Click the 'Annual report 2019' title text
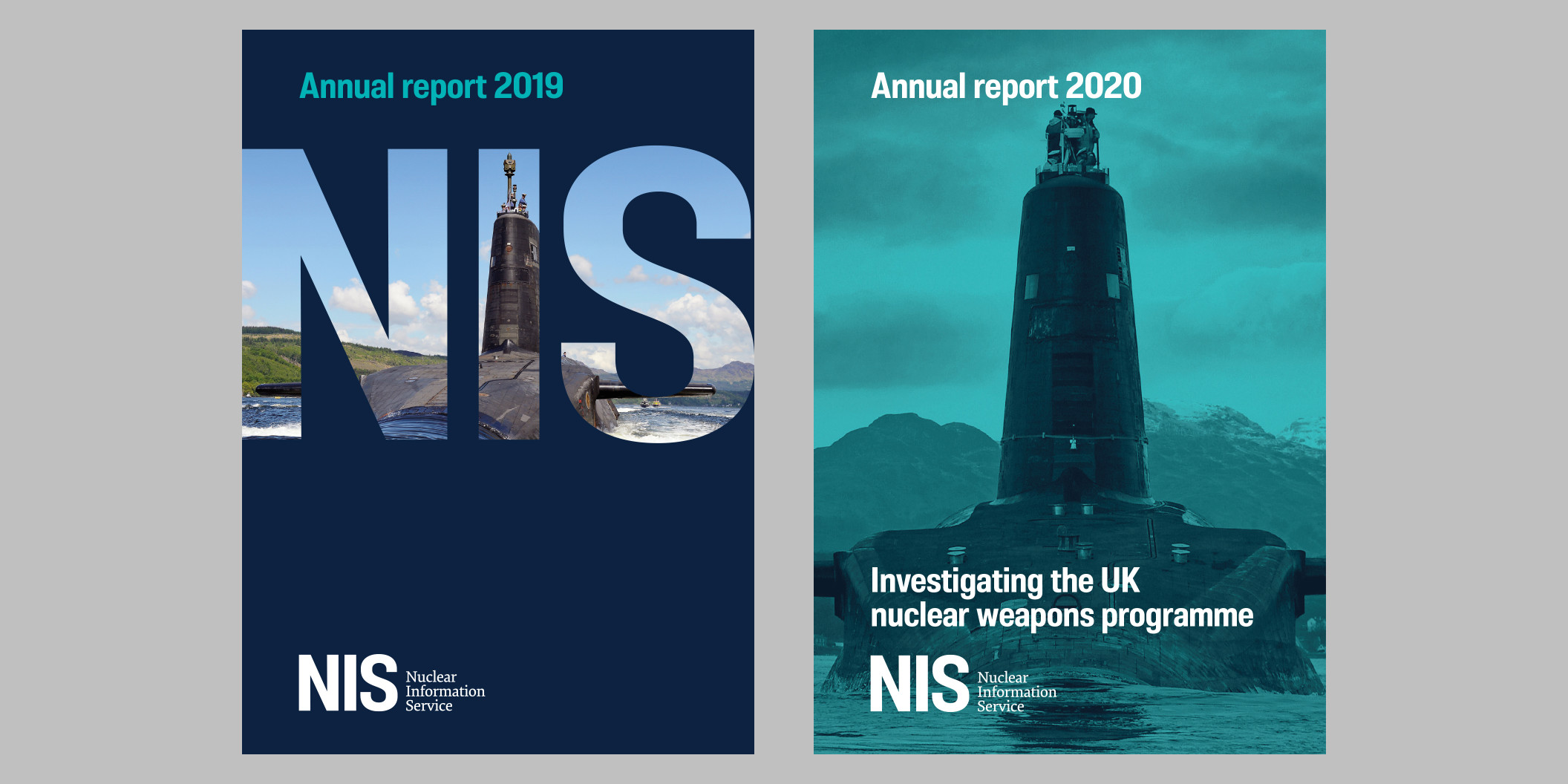 (x=431, y=87)
